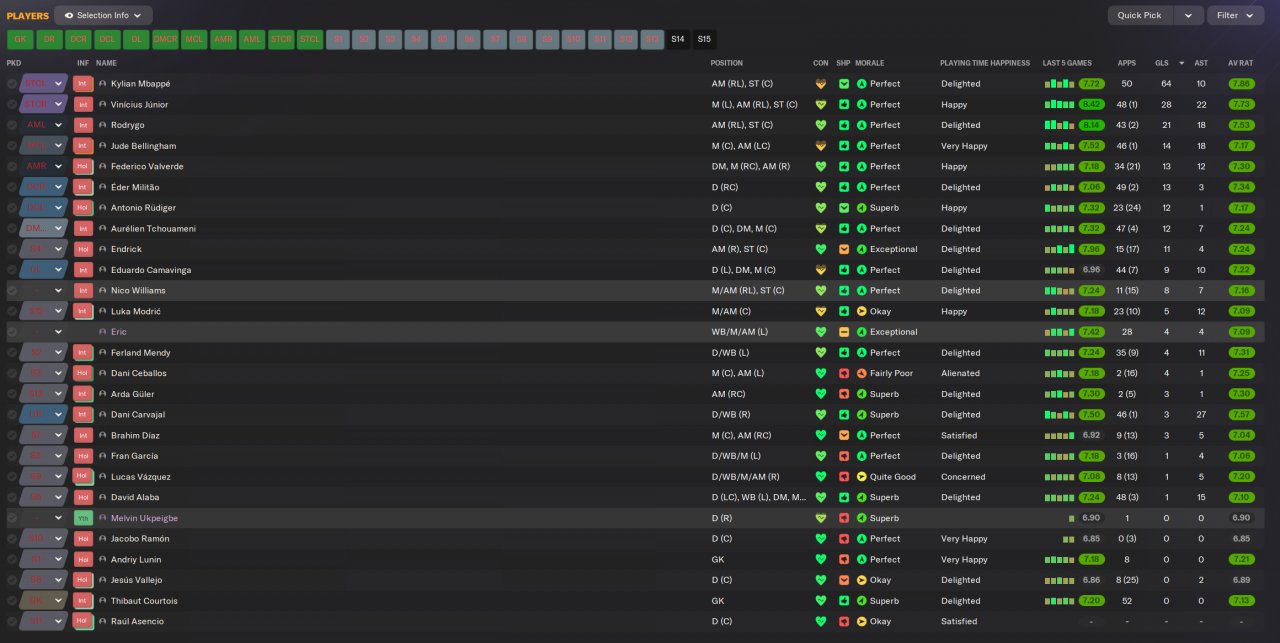Open Kylian Mbappé's player profile
1280x643 pixels.
pyautogui.click(x=141, y=84)
